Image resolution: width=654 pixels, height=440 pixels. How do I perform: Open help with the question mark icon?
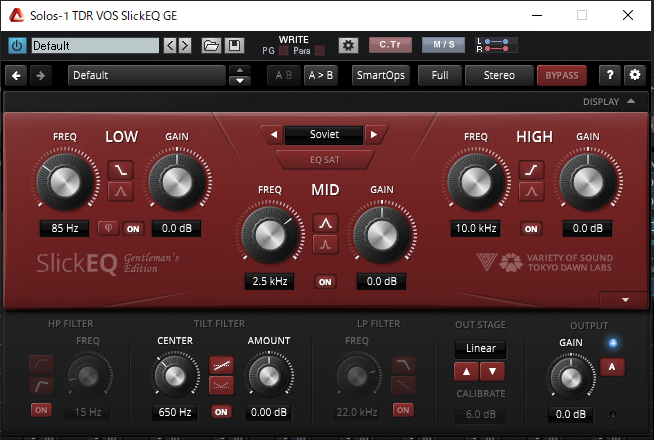tap(610, 75)
